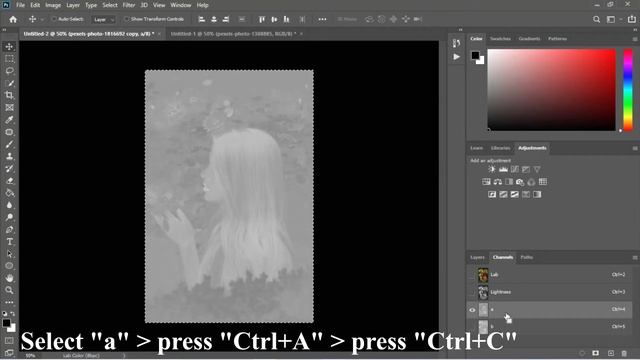
Task: Show the b channel visibility
Action: point(472,327)
